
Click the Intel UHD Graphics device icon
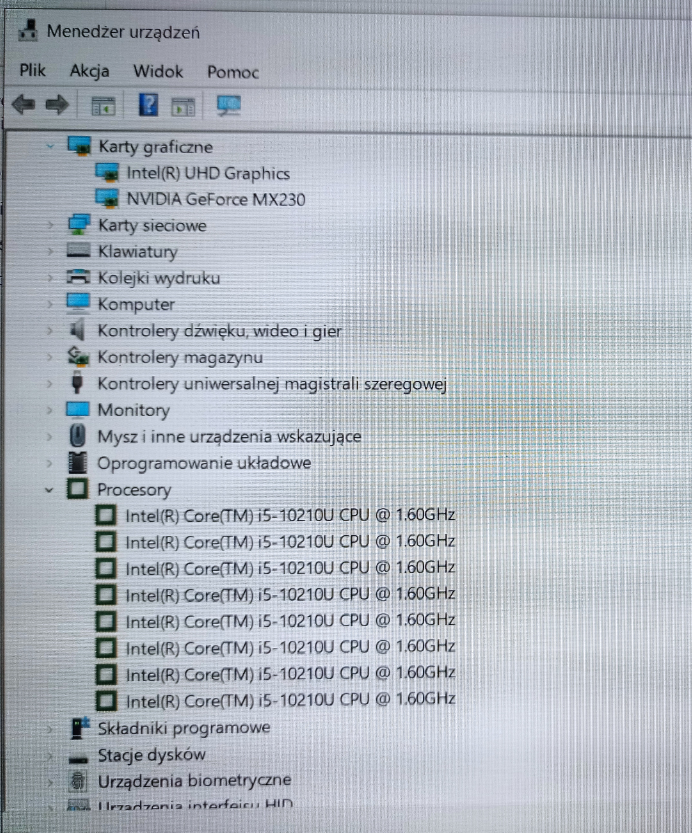[x=107, y=173]
